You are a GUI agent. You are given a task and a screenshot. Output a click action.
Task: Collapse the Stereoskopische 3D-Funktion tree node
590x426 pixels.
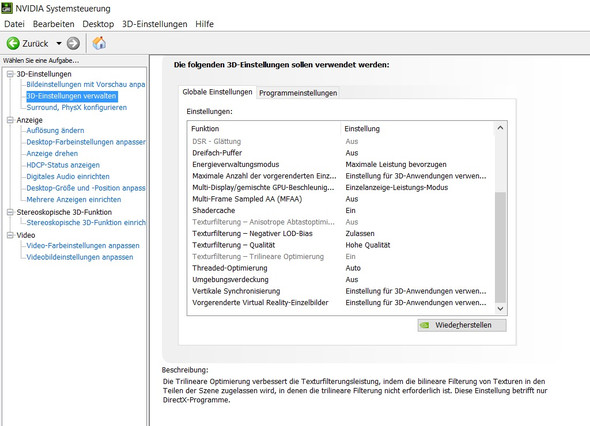10,212
